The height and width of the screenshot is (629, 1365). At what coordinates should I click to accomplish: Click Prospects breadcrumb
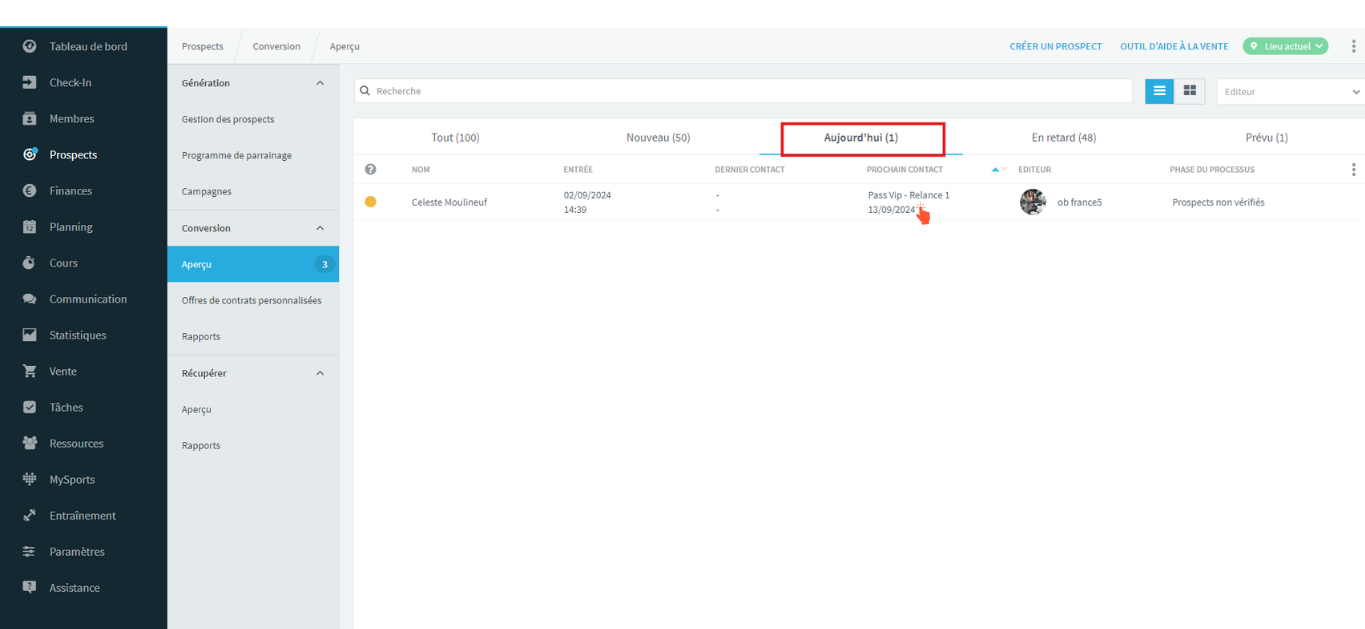(203, 46)
